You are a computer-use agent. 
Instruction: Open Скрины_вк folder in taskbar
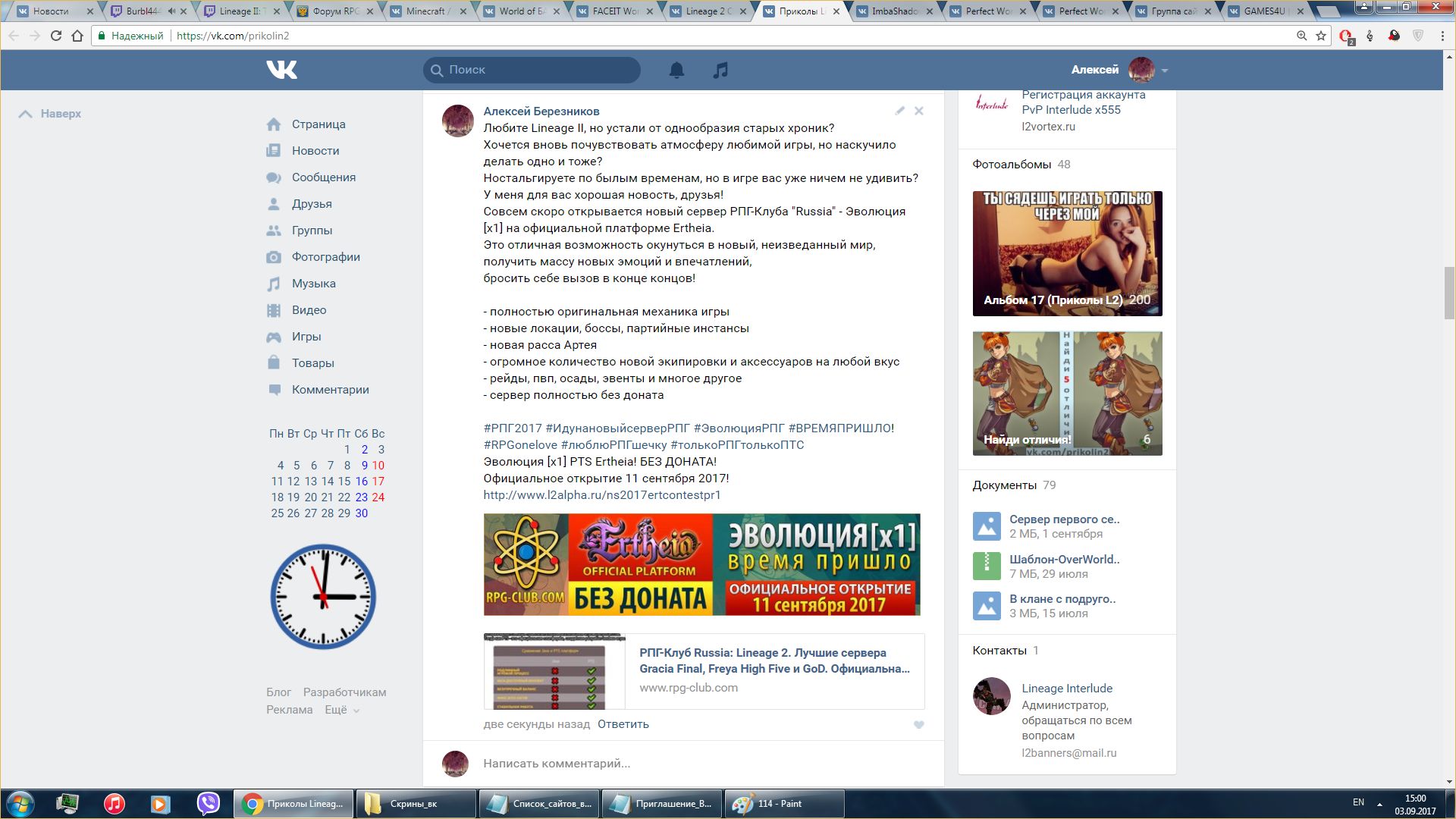[x=415, y=804]
